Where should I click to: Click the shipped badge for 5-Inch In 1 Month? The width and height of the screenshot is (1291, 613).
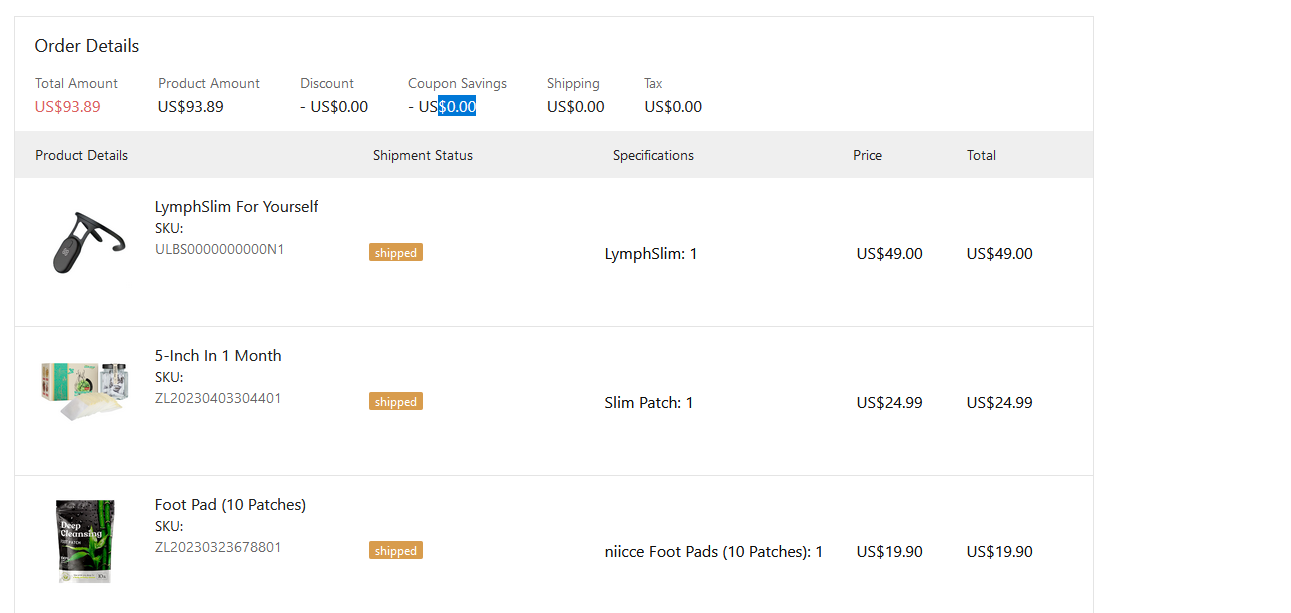[396, 402]
